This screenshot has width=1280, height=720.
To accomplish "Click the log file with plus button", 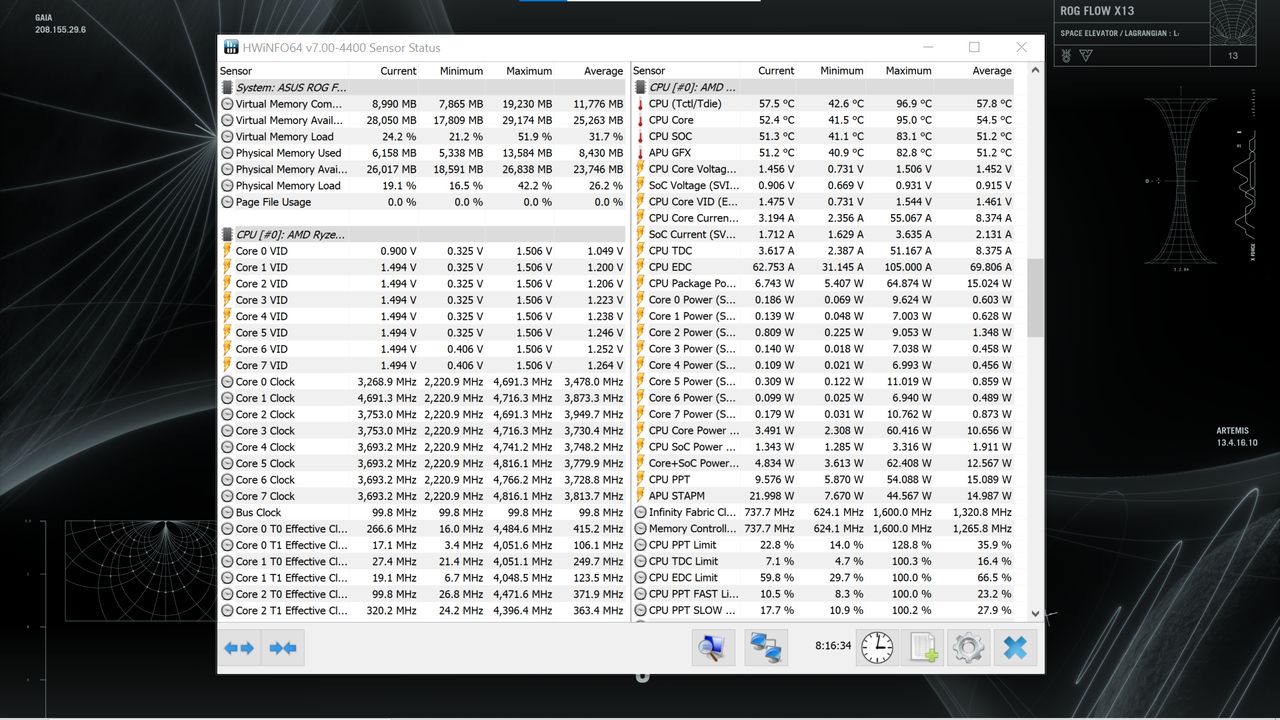I will pyautogui.click(x=922, y=648).
